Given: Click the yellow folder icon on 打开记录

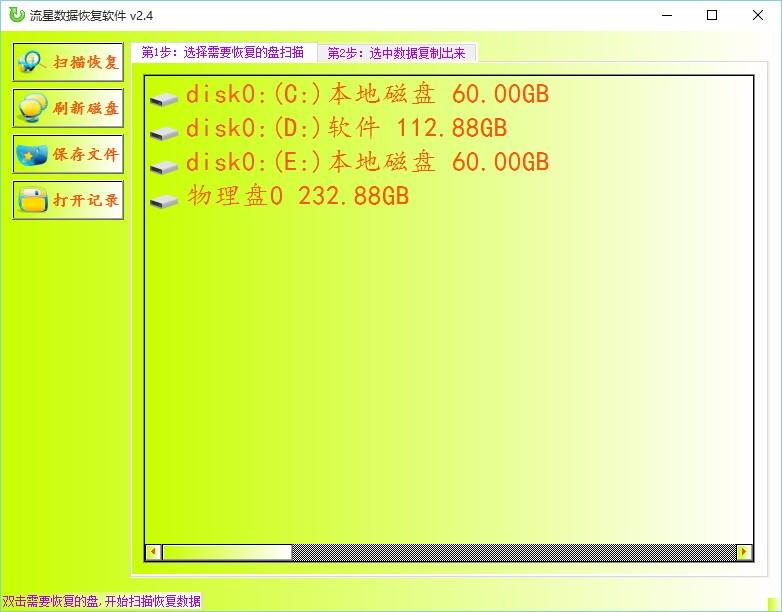Looking at the screenshot, I should (32, 201).
